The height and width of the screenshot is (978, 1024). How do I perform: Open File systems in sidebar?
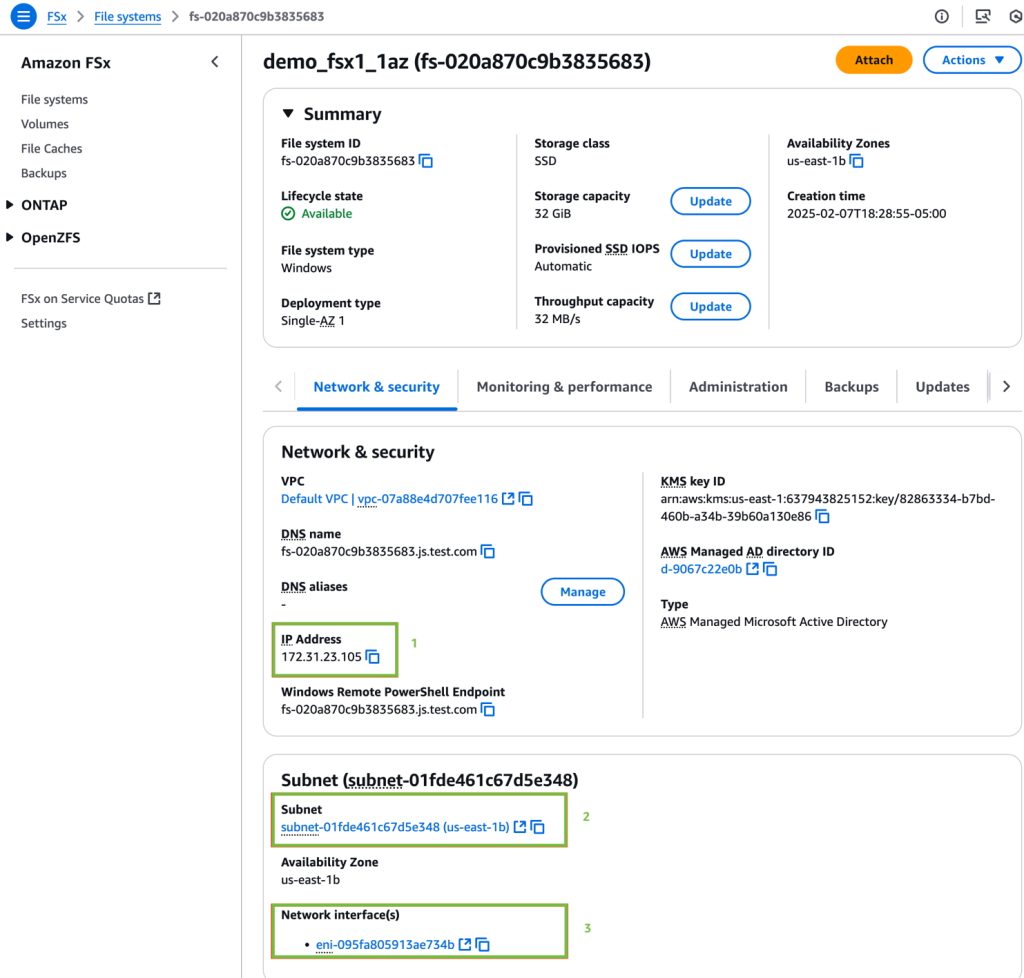[x=54, y=99]
